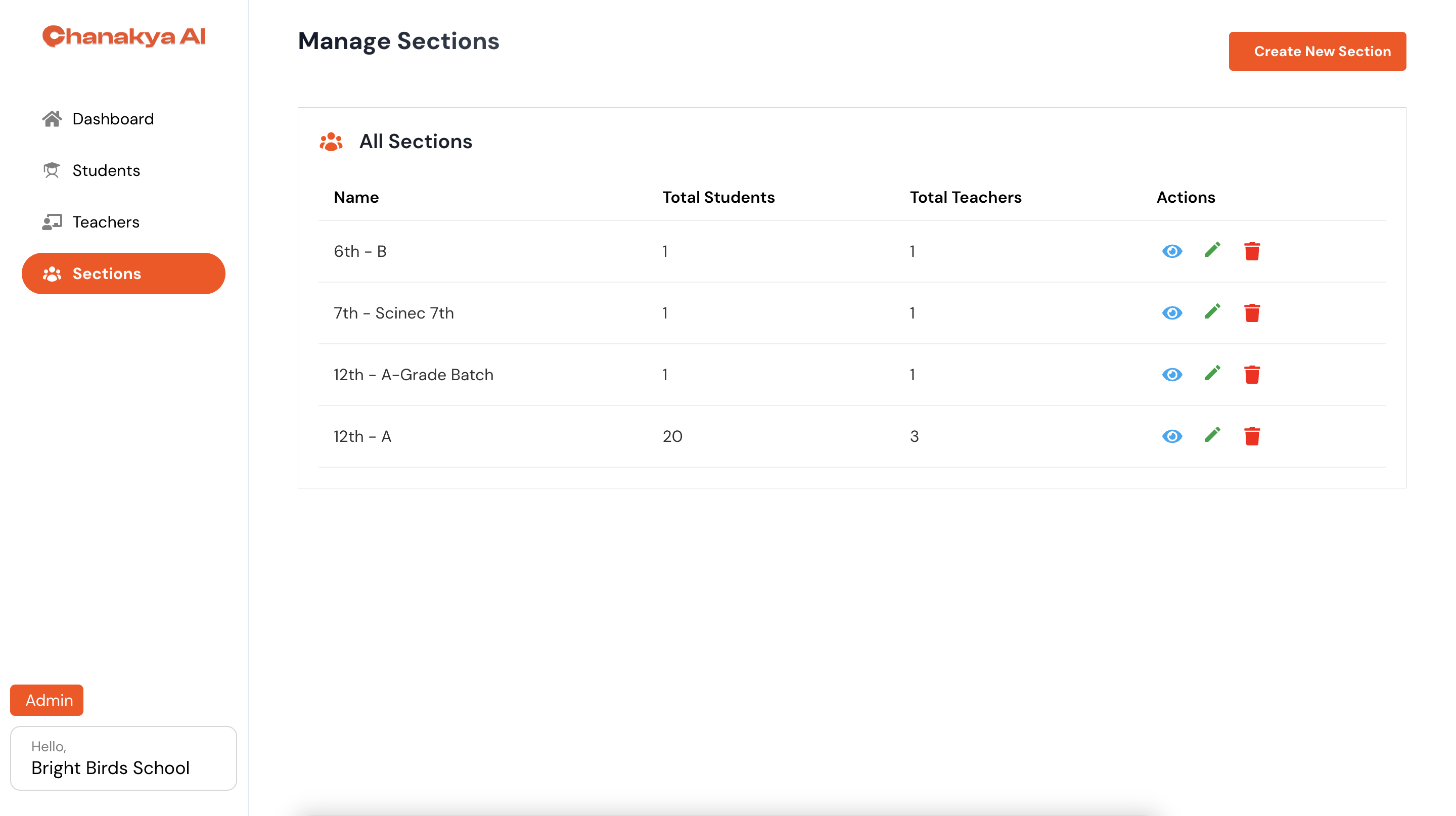Image resolution: width=1456 pixels, height=816 pixels.
Task: Delete the 7th - Scinec 7th section
Action: (x=1252, y=312)
